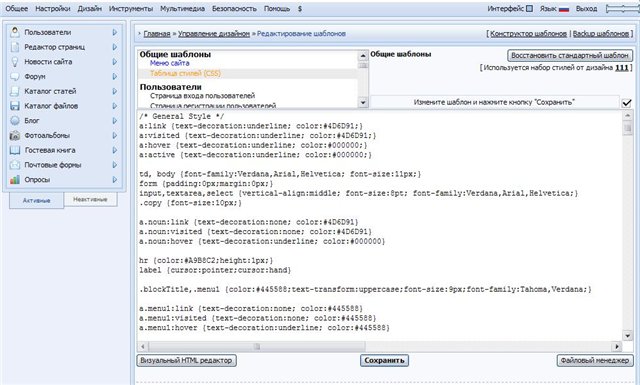Expand the Форум submenu arrow
The width and height of the screenshot is (640, 385).
(x=115, y=76)
